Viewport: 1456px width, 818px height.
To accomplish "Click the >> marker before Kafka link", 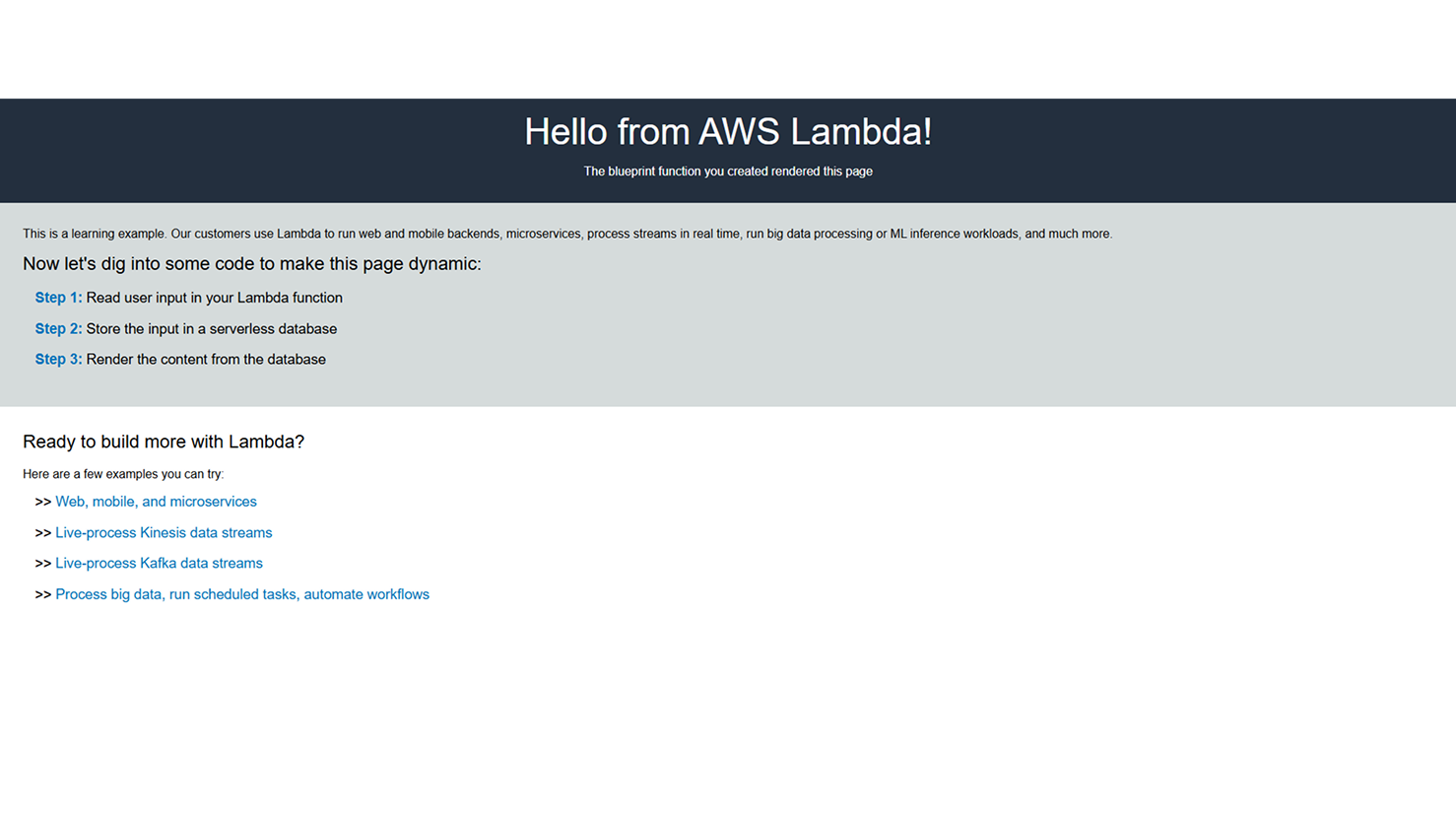I will tap(43, 564).
